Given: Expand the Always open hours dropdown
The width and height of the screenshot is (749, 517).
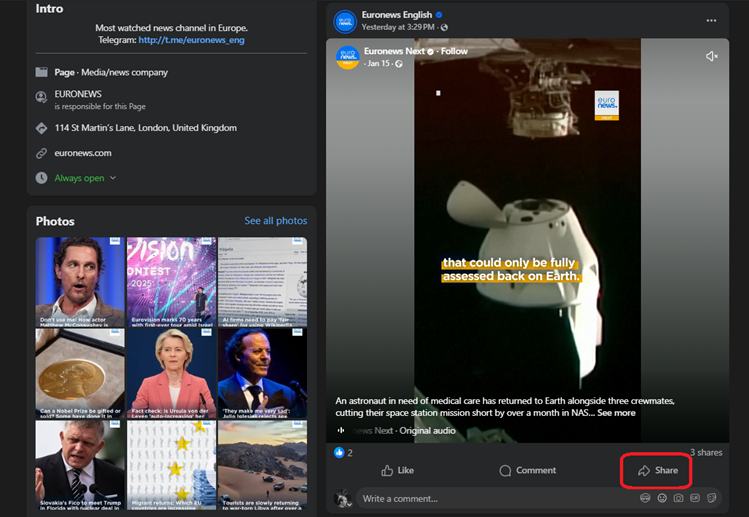Looking at the screenshot, I should [x=85, y=178].
